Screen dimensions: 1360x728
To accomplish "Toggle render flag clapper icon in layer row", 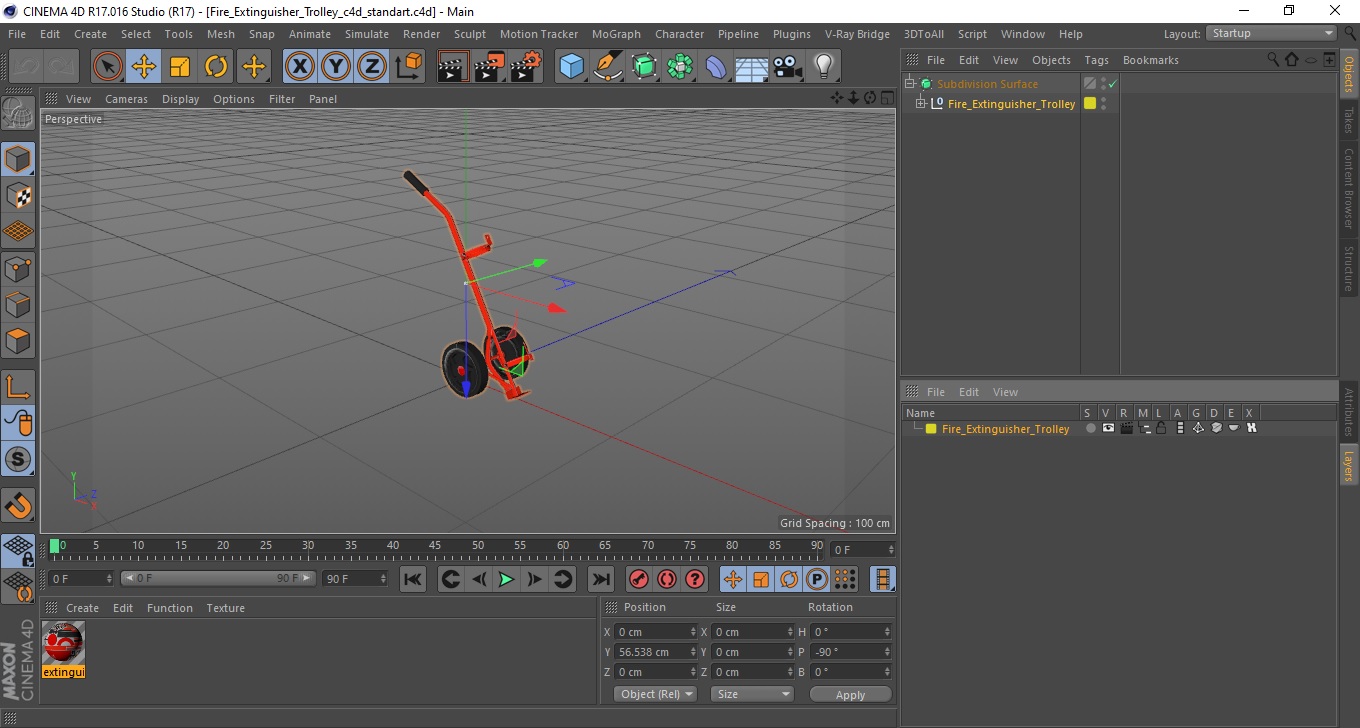I will pyautogui.click(x=1127, y=428).
